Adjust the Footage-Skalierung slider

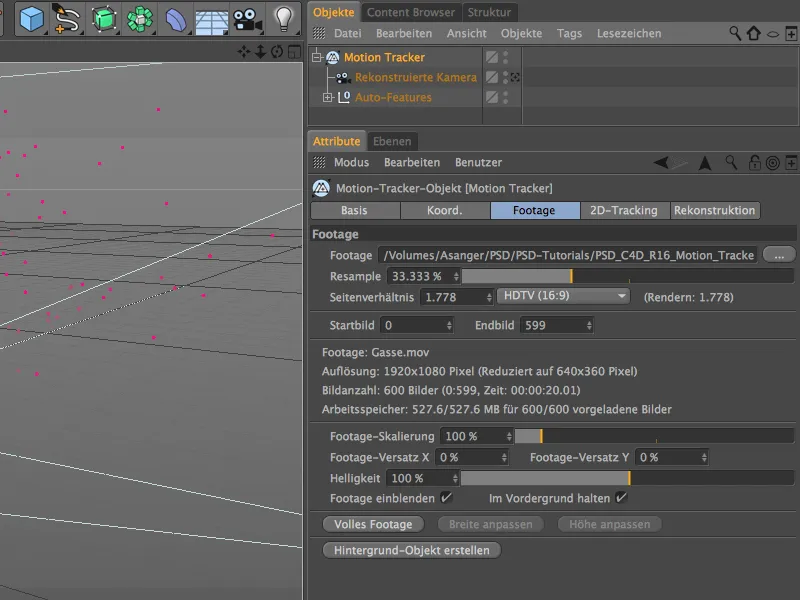pyautogui.click(x=654, y=436)
